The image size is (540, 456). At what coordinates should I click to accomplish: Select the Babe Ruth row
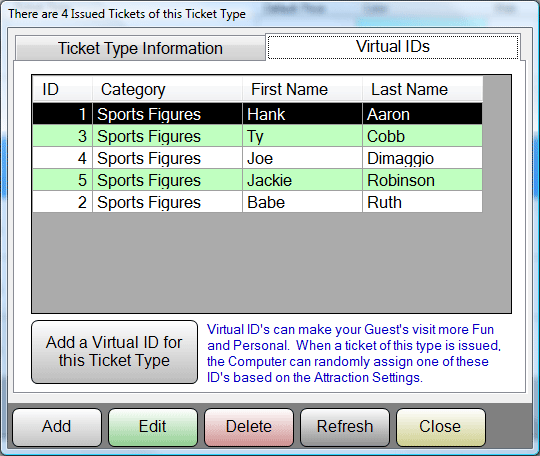258,202
